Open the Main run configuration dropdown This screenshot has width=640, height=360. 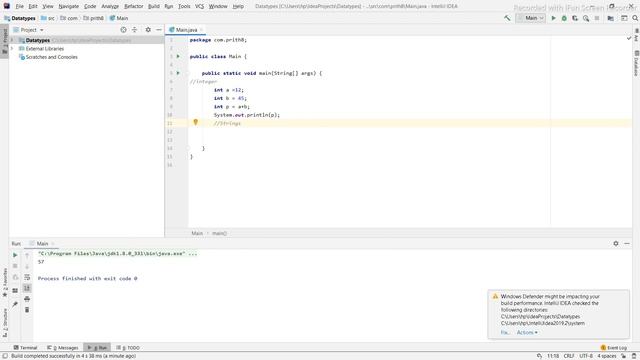pos(531,18)
